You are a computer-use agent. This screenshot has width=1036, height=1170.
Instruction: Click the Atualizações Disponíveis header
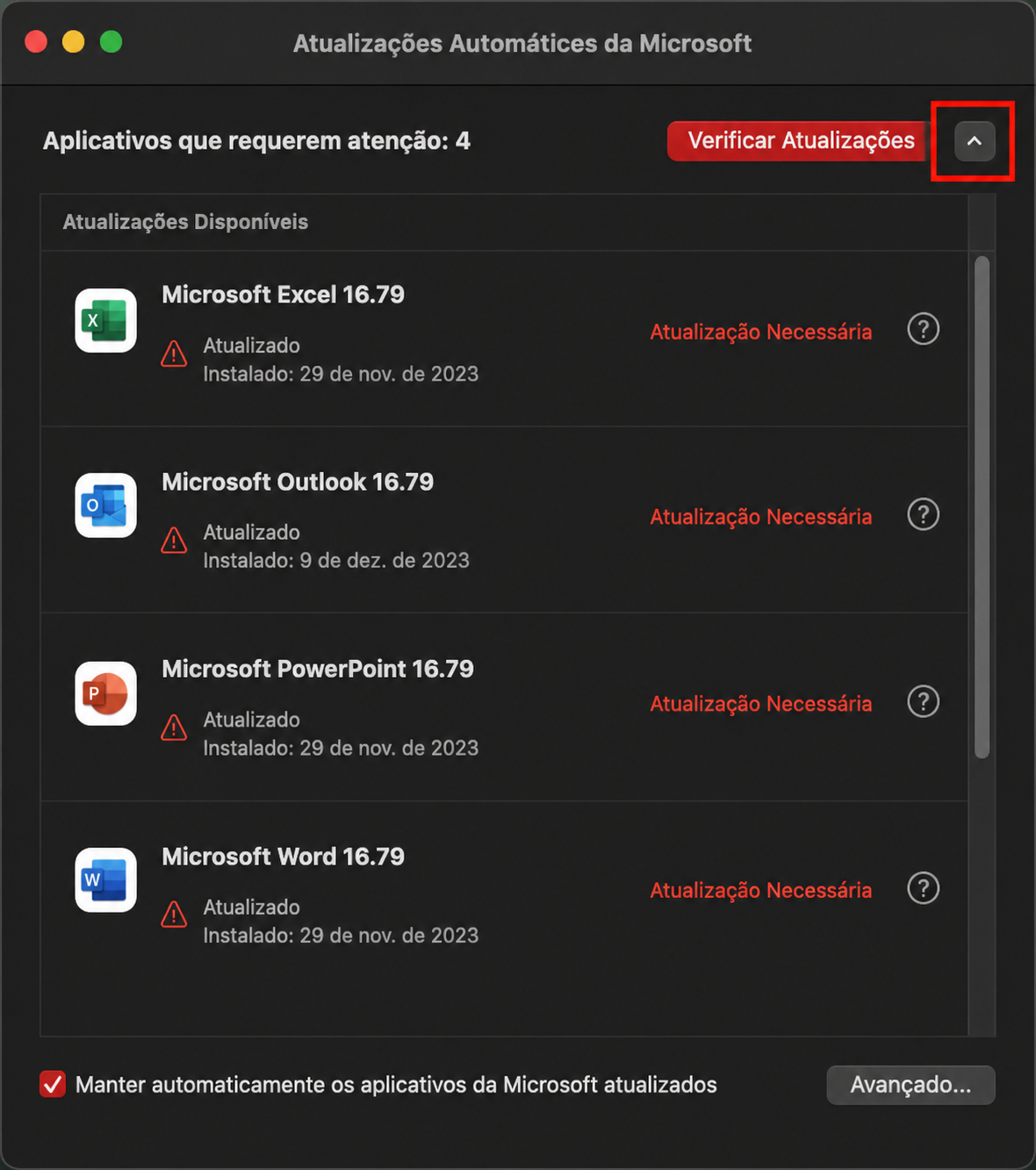click(x=185, y=222)
